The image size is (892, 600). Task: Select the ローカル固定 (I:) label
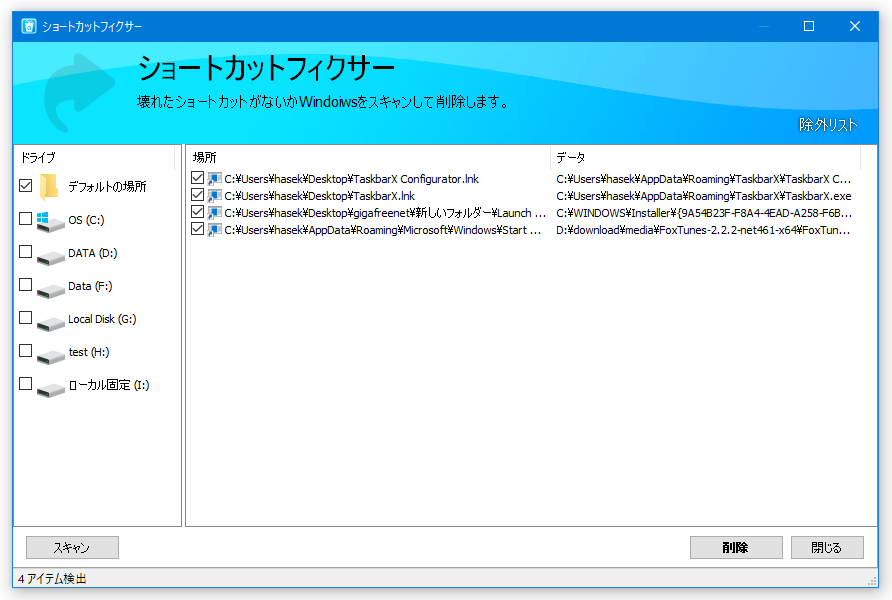pyautogui.click(x=109, y=385)
